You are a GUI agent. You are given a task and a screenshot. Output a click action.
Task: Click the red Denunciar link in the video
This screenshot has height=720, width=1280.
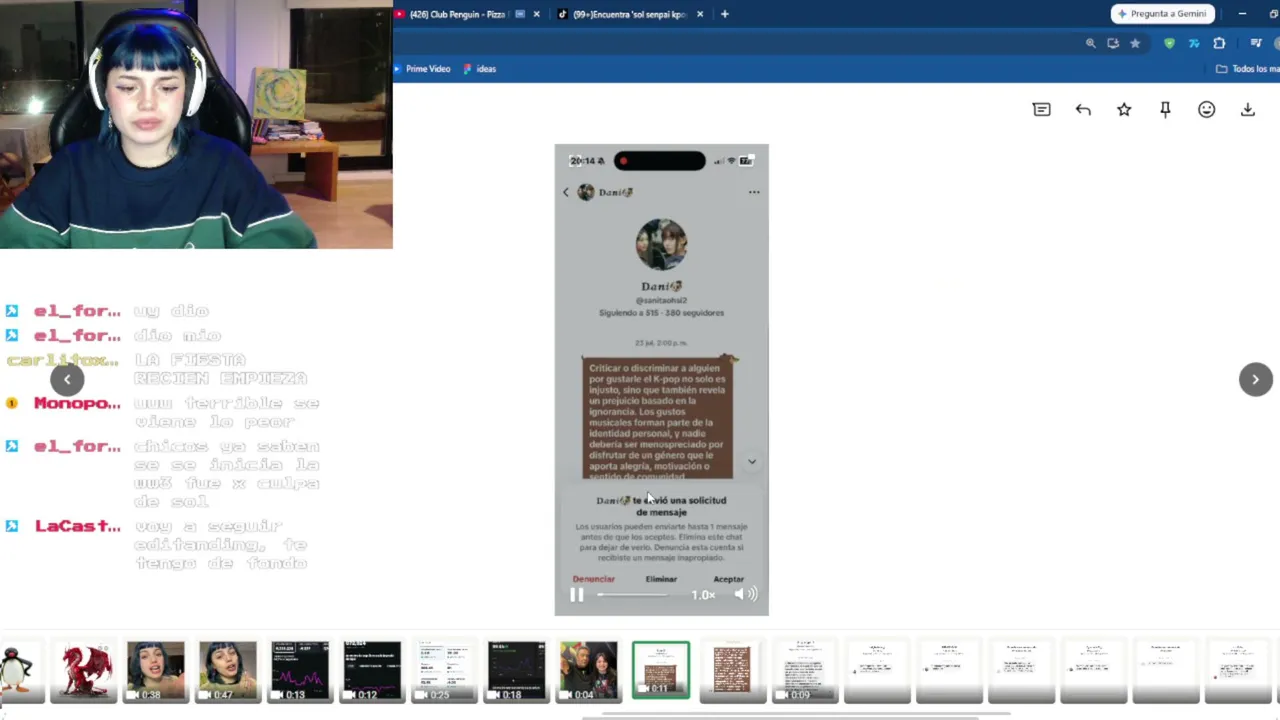tap(593, 579)
